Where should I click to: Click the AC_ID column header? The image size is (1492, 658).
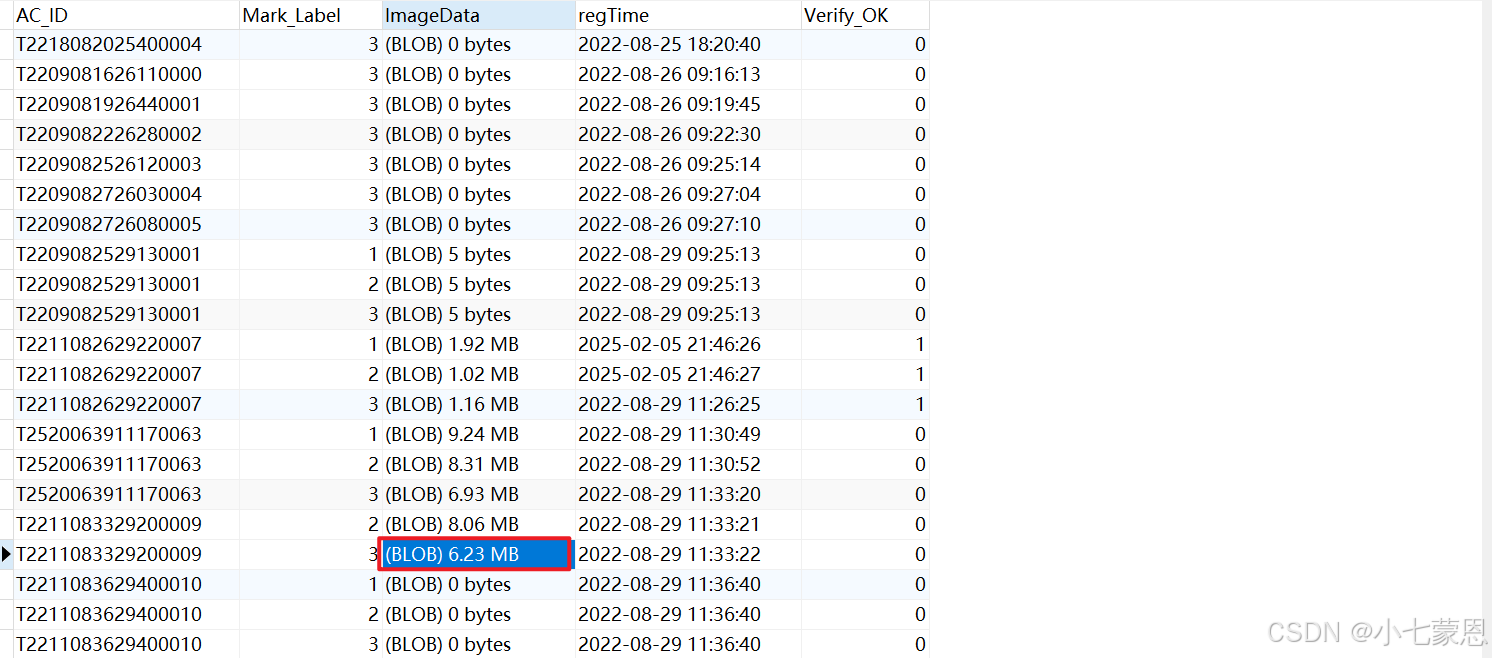(x=126, y=15)
